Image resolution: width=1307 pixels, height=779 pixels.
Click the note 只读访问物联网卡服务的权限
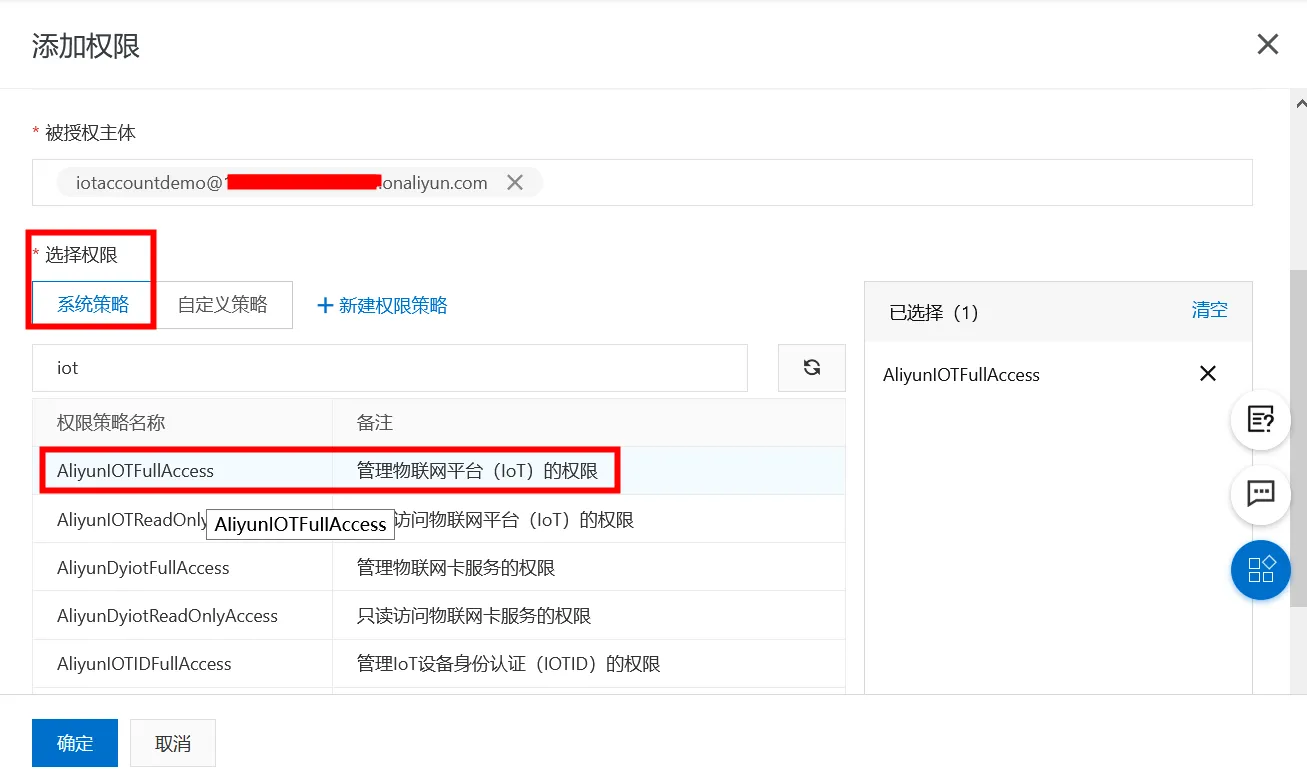pos(474,616)
